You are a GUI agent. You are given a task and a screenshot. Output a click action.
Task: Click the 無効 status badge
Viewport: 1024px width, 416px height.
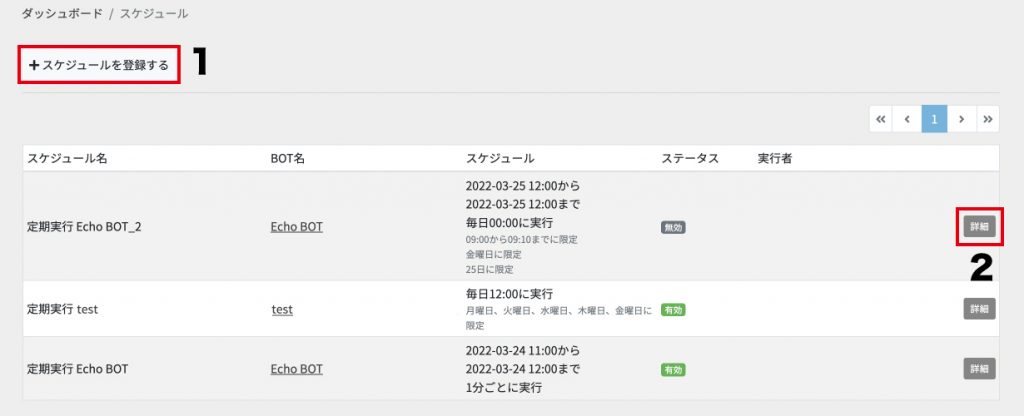pyautogui.click(x=673, y=227)
